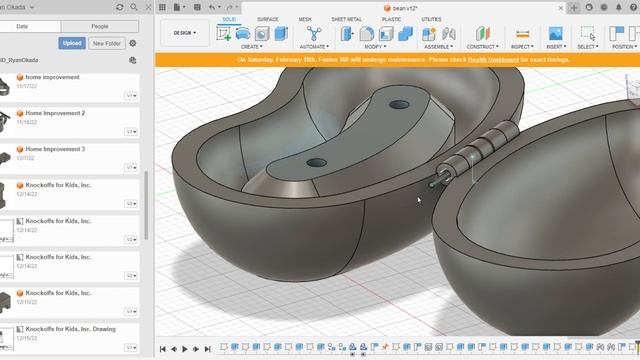
Task: Expand the INSPECT menu
Action: tap(522, 47)
